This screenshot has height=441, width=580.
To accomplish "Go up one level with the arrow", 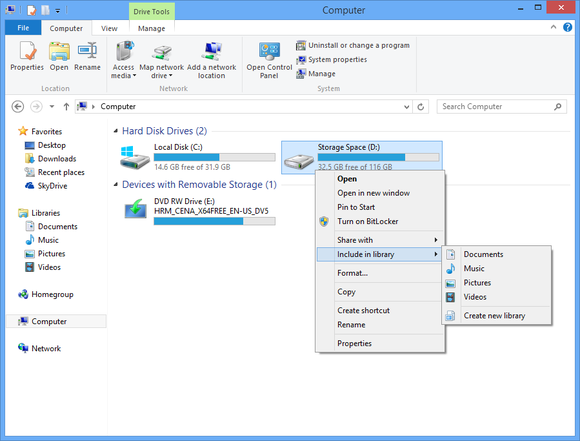I will (66, 107).
